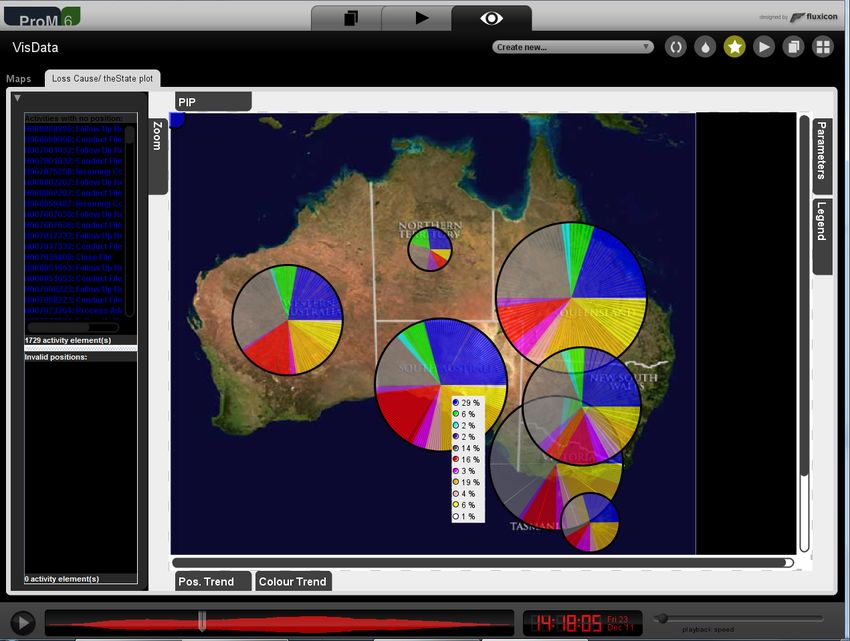The width and height of the screenshot is (850, 641).
Task: Click the Queensland pie chart
Action: point(571,298)
